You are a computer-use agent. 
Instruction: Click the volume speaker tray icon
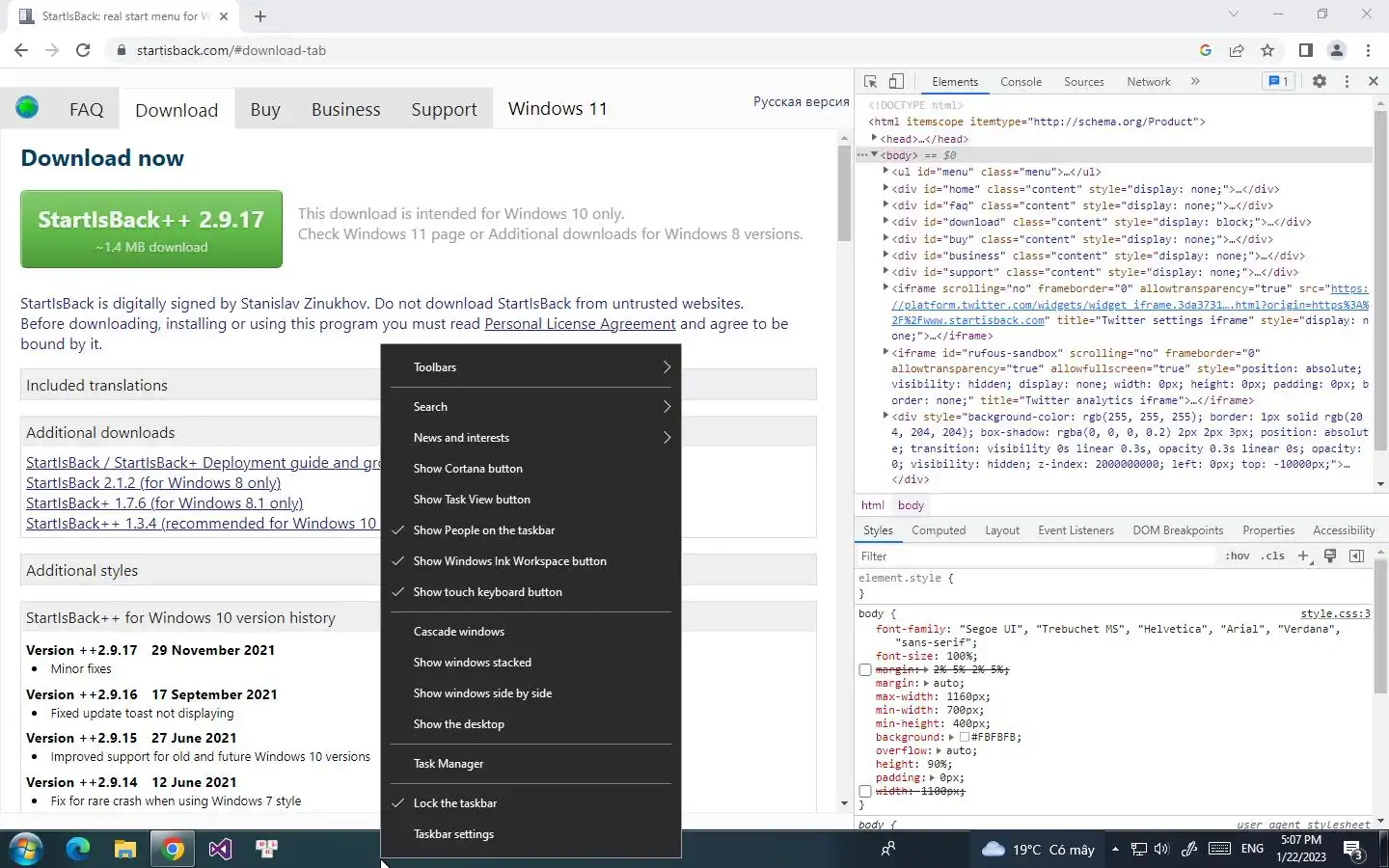(x=1161, y=849)
